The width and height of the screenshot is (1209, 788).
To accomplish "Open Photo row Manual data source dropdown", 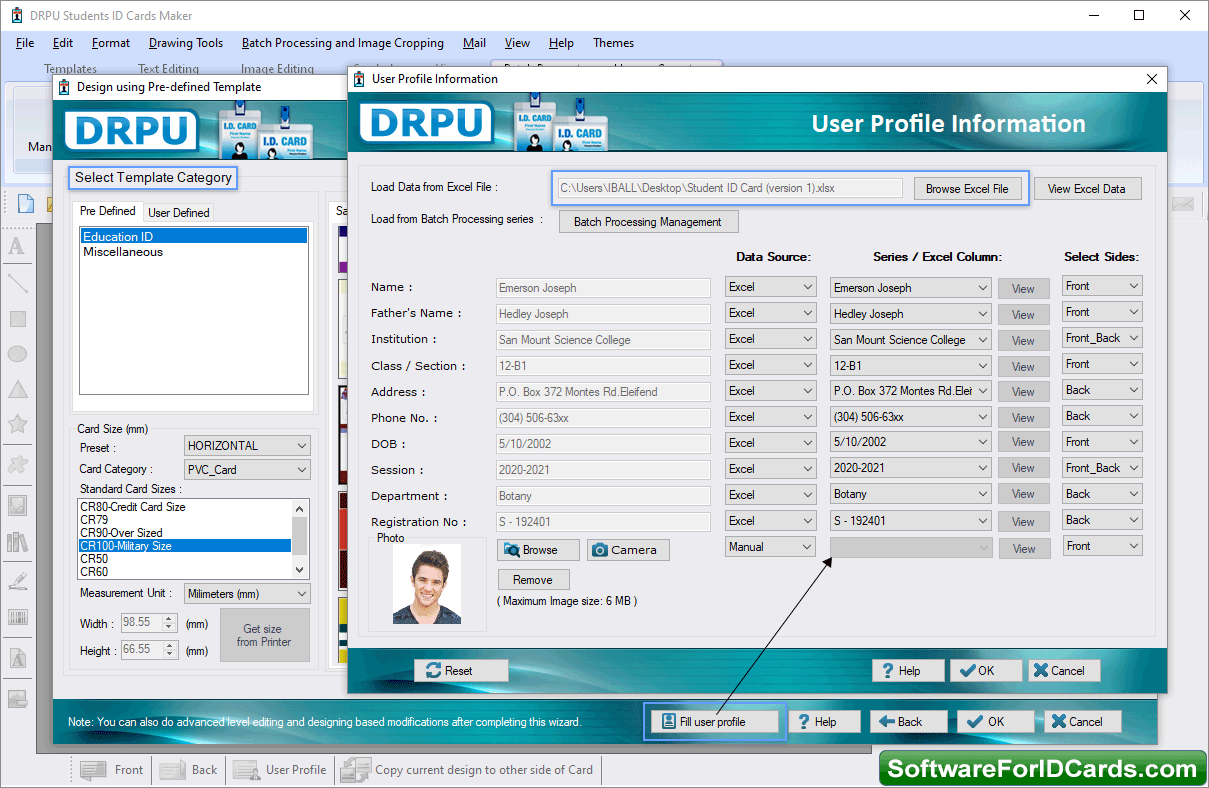I will (770, 547).
